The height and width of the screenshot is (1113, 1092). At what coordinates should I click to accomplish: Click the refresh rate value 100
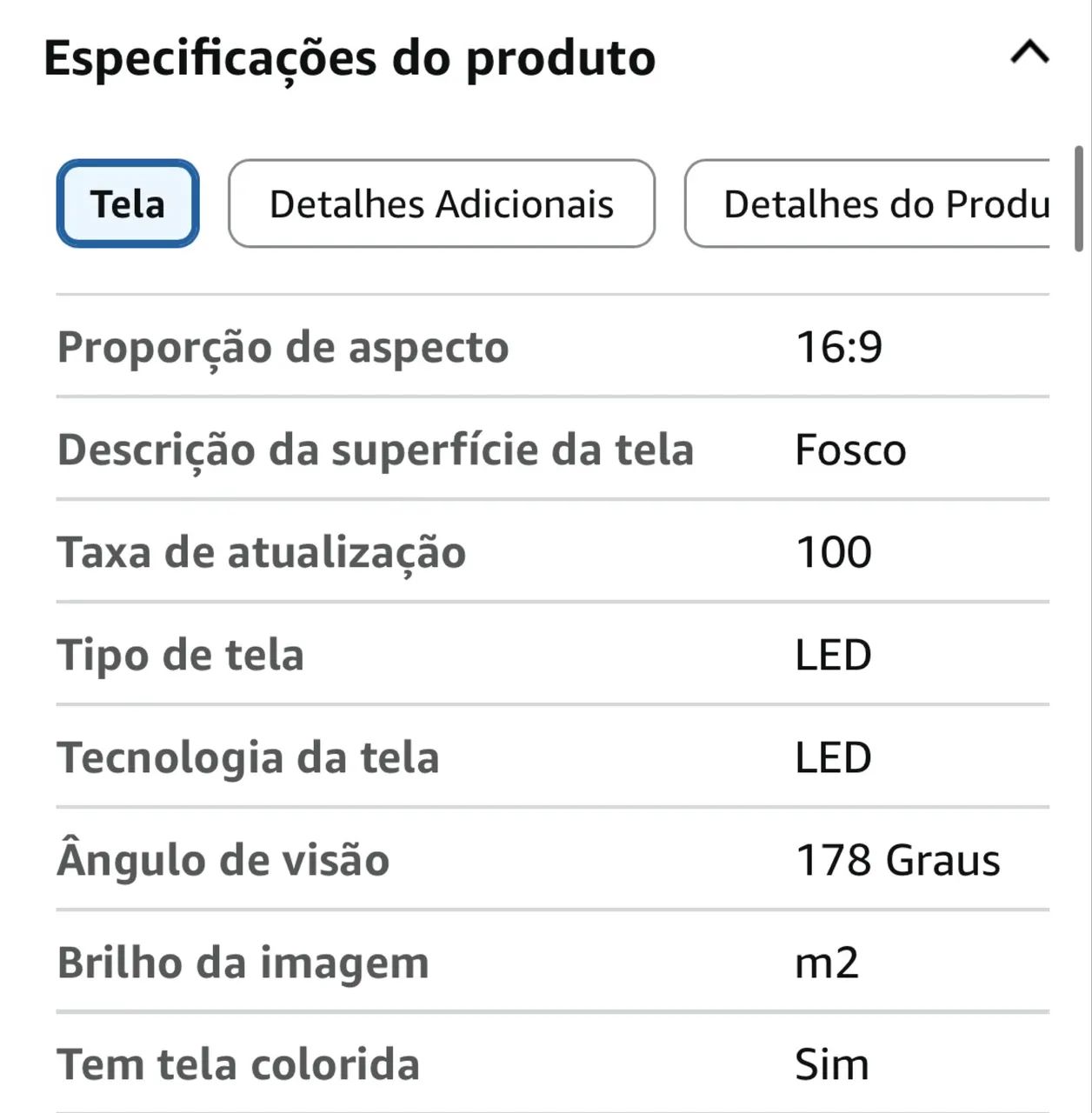coord(833,552)
